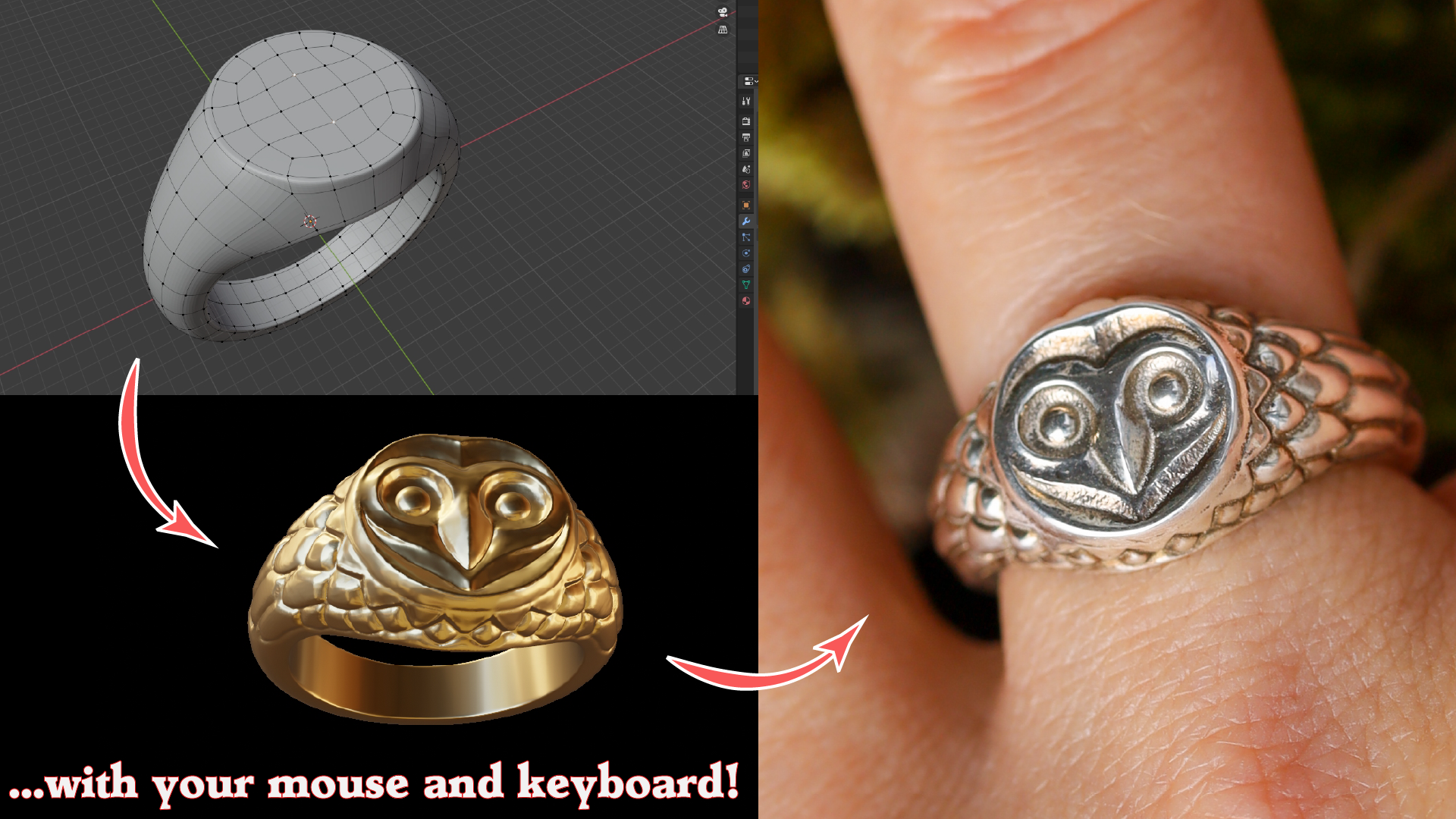This screenshot has width=1456, height=819.
Task: Switch perspective/orthographic view grid icon
Action: [x=723, y=30]
